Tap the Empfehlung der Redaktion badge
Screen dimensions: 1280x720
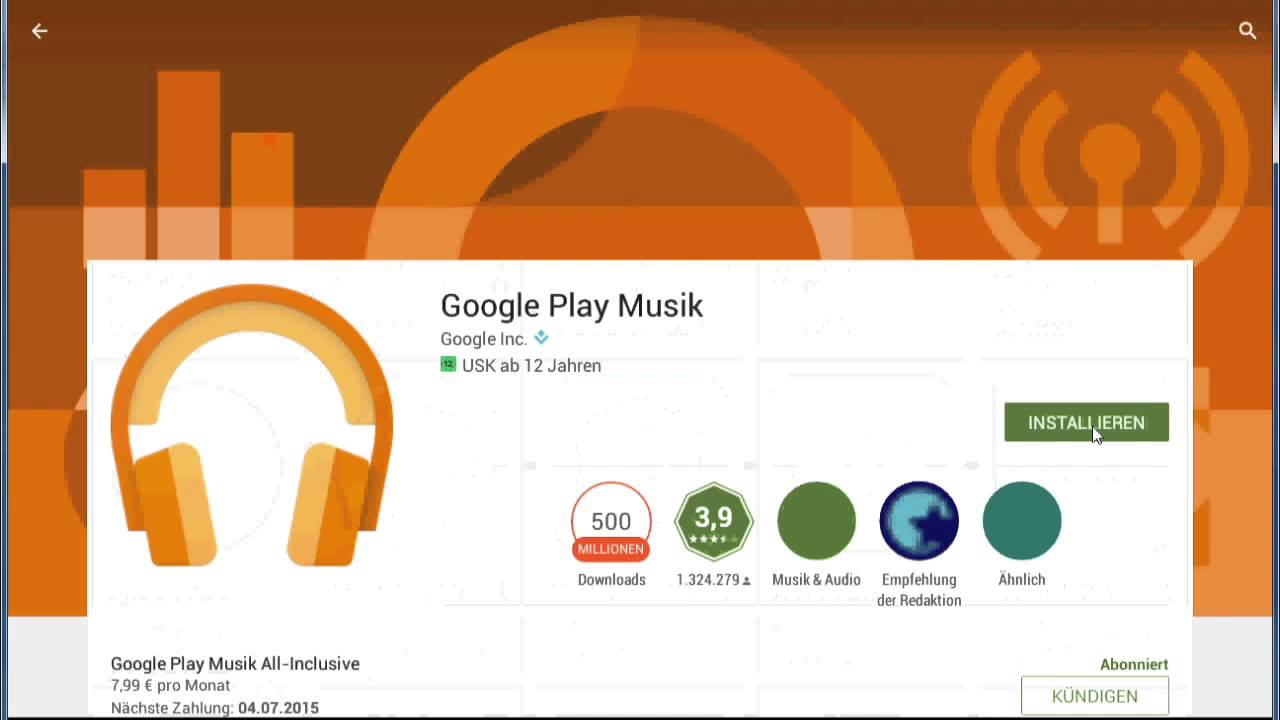[919, 521]
